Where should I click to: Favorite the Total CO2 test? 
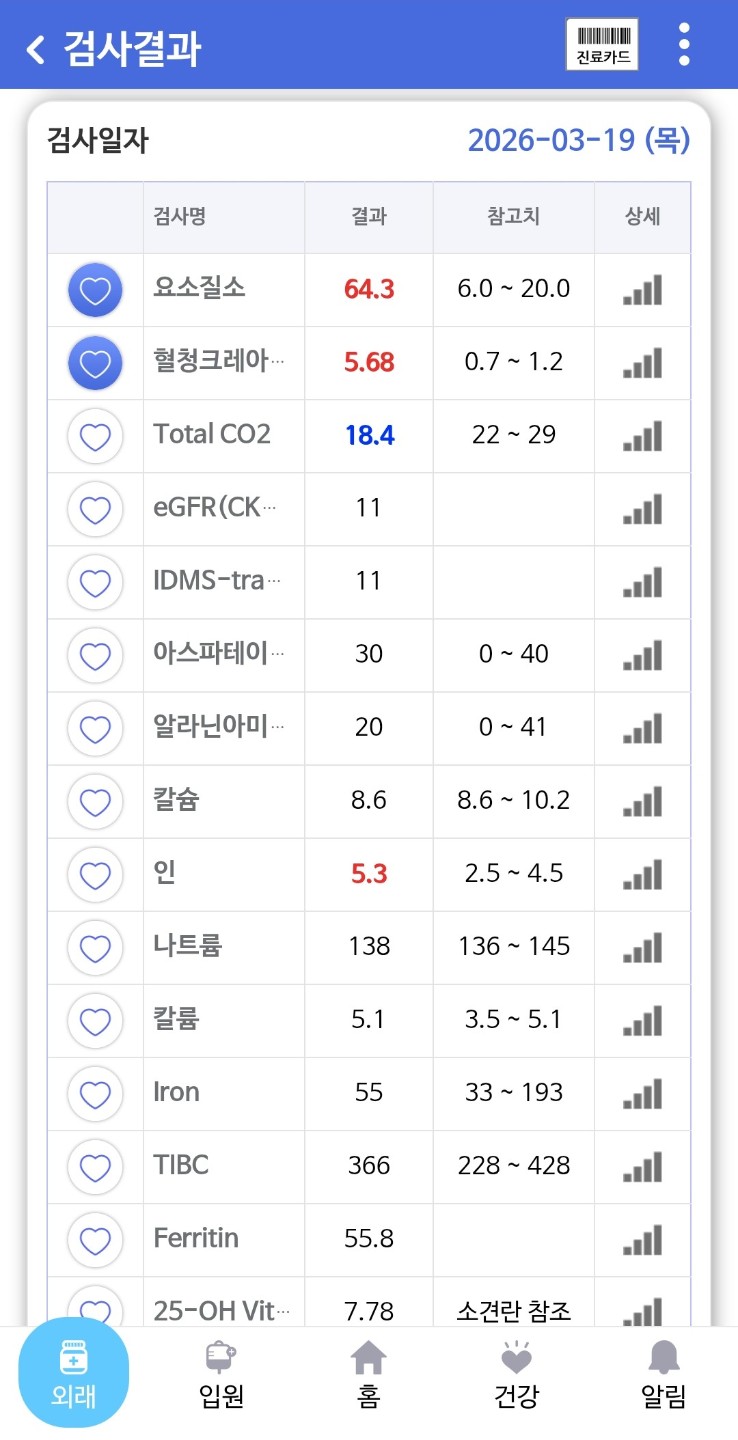pyautogui.click(x=95, y=436)
